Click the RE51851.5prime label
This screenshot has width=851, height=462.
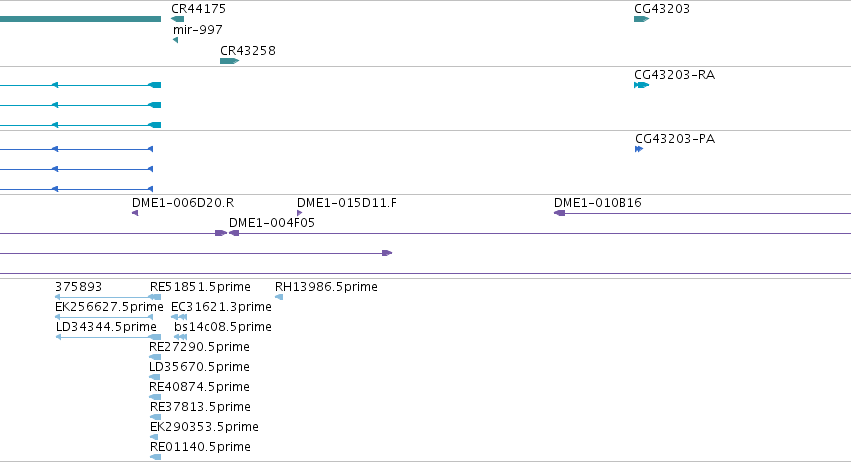click(200, 287)
